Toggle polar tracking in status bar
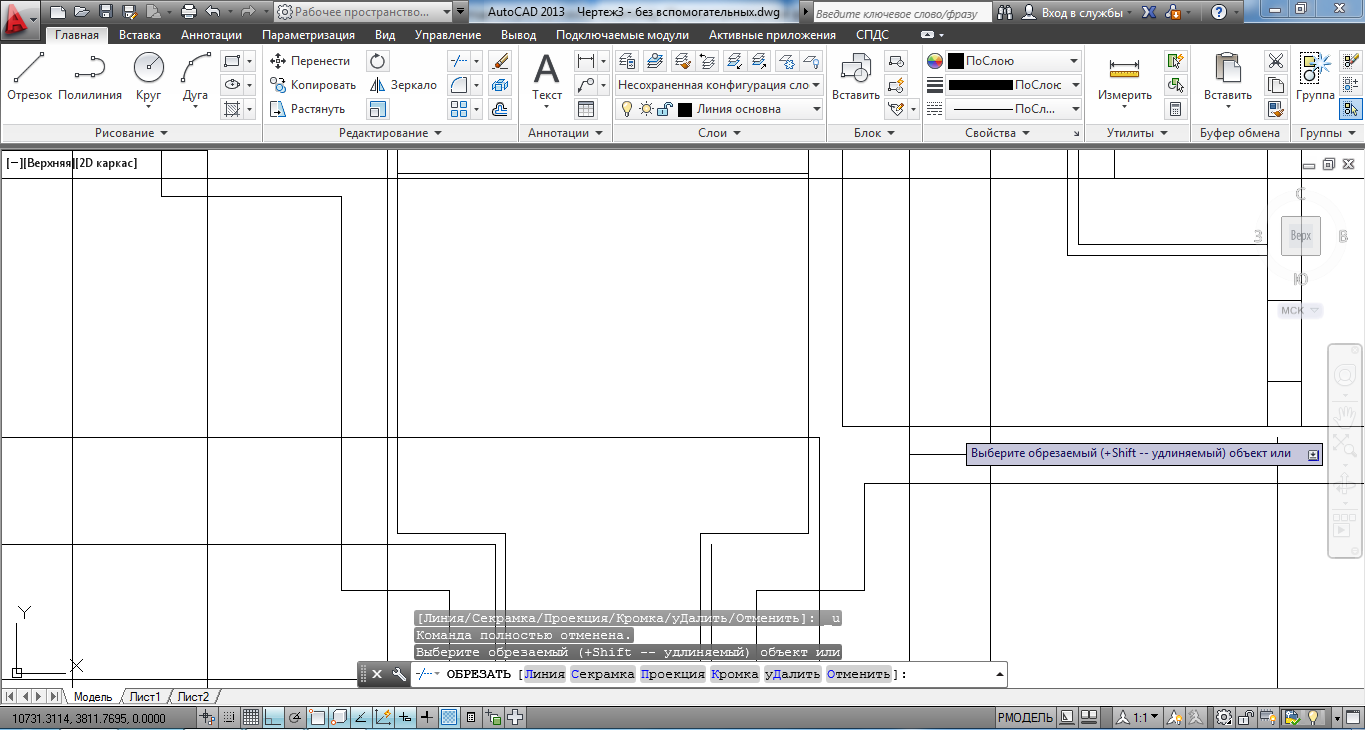Viewport: 1365px width, 730px height. click(x=295, y=717)
